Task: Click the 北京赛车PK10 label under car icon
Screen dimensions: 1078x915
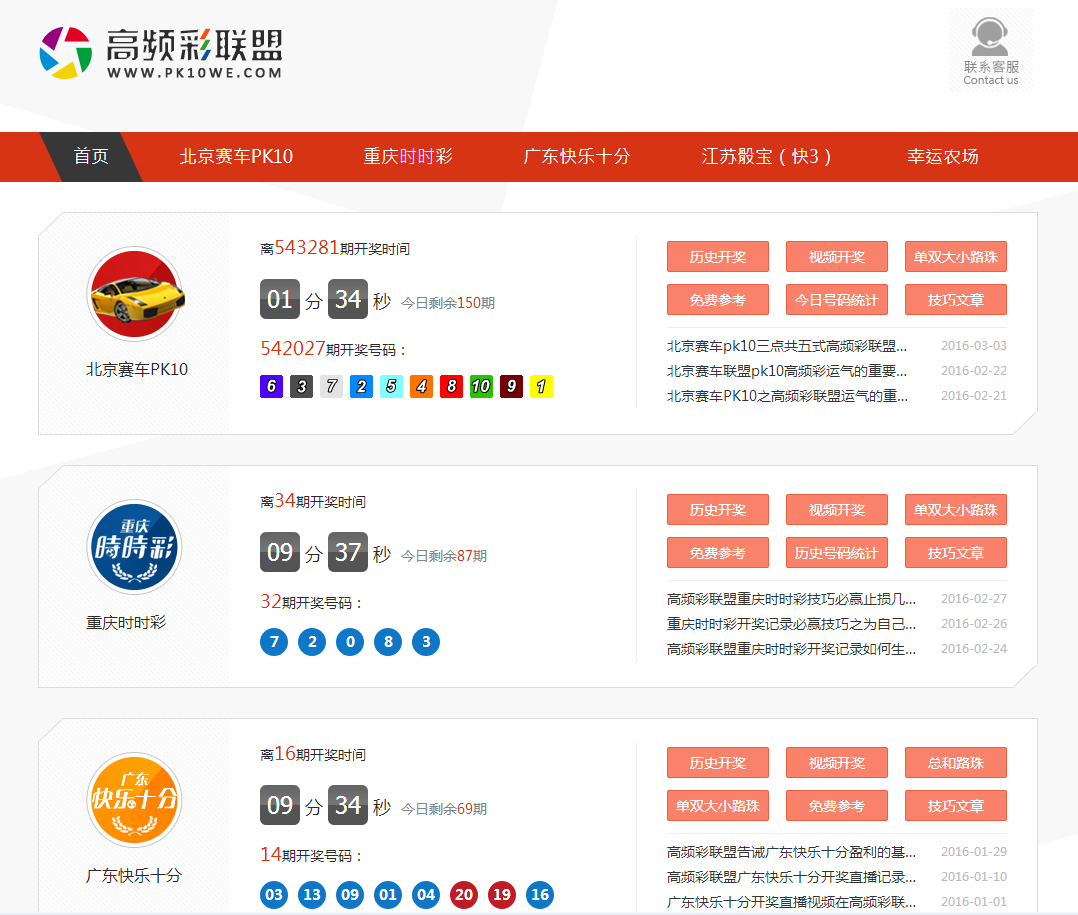Action: (137, 370)
